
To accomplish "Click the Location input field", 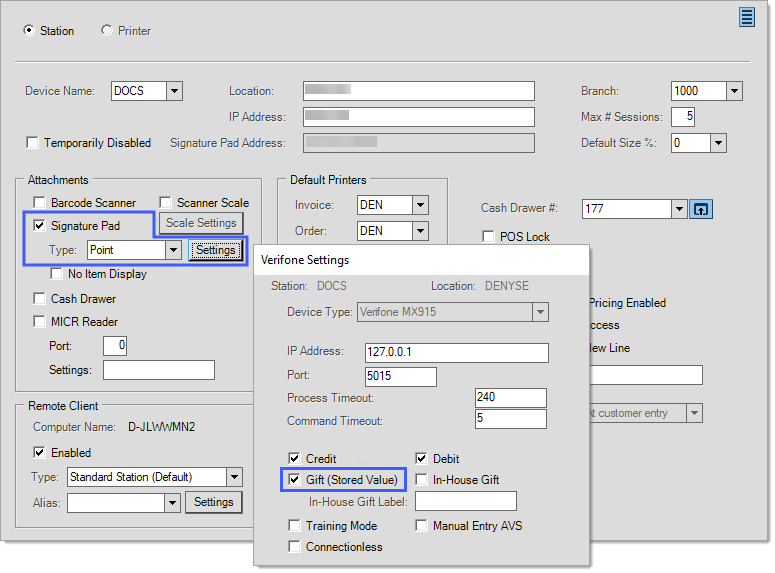I will coord(419,91).
